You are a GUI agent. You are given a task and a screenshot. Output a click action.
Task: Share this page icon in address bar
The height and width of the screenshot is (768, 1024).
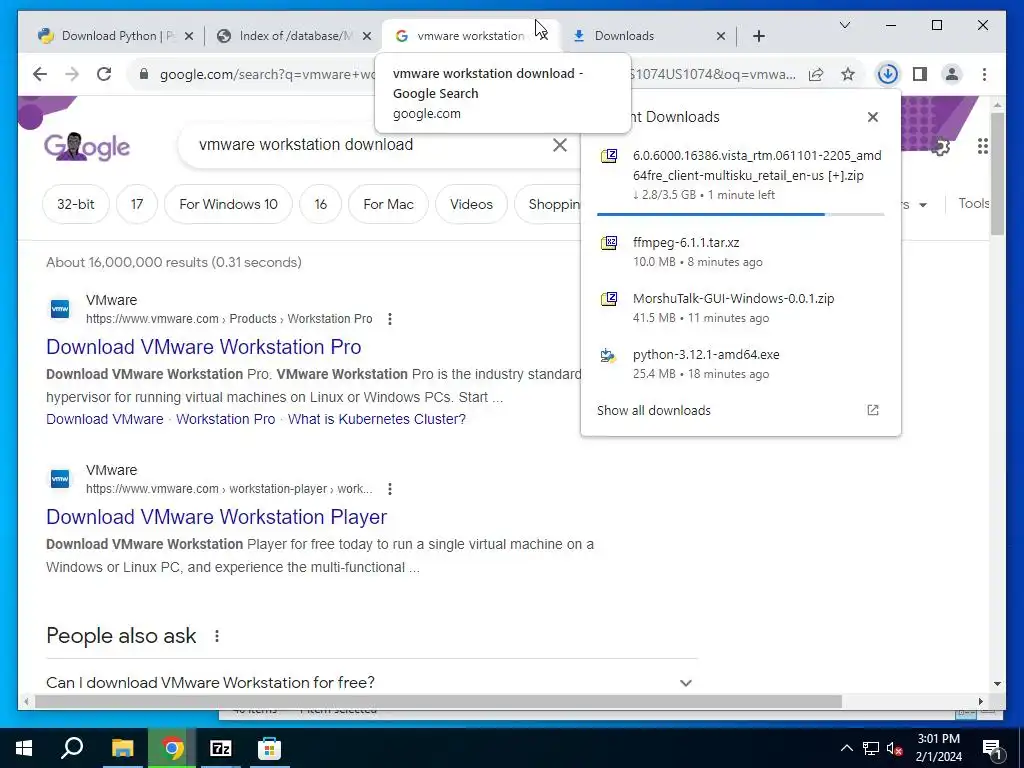(x=816, y=74)
